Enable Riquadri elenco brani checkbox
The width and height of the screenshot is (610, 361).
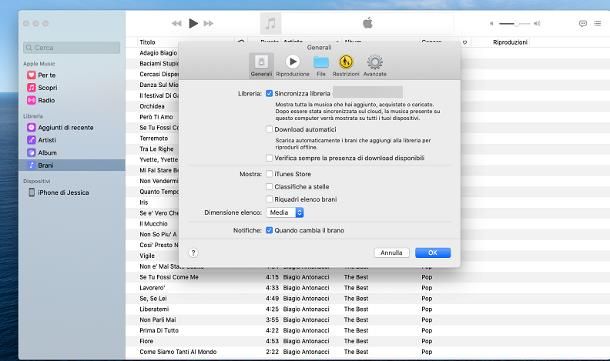[269, 199]
